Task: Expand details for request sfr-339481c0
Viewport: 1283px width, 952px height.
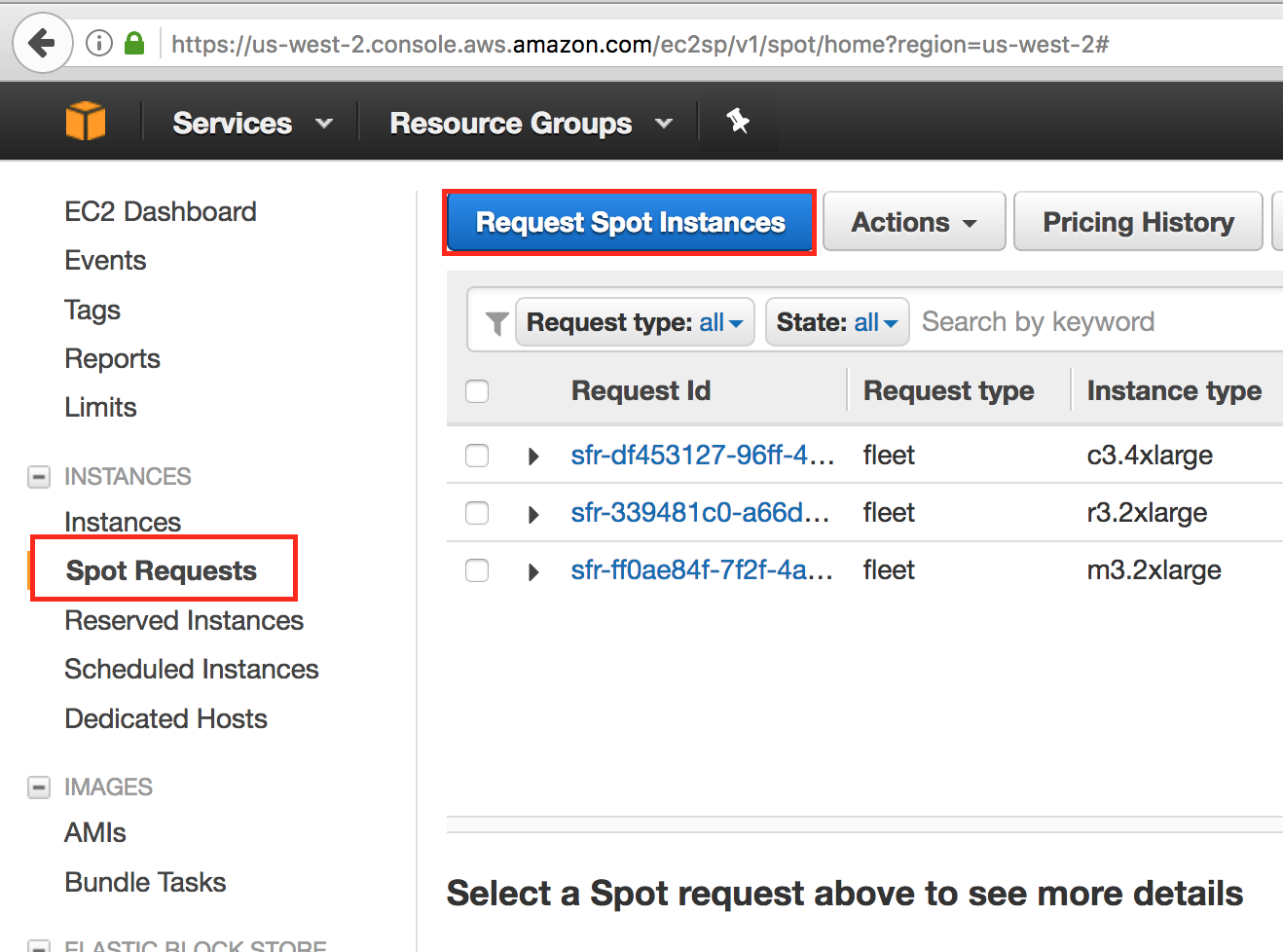Action: click(532, 513)
